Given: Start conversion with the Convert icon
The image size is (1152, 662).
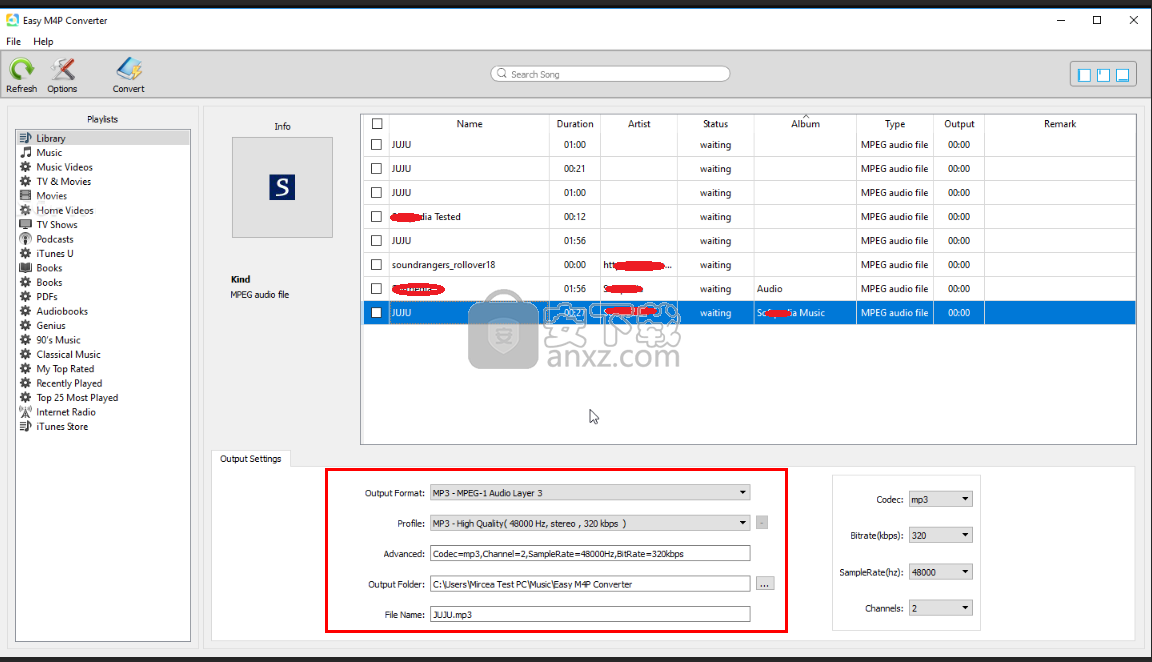Looking at the screenshot, I should (x=129, y=70).
